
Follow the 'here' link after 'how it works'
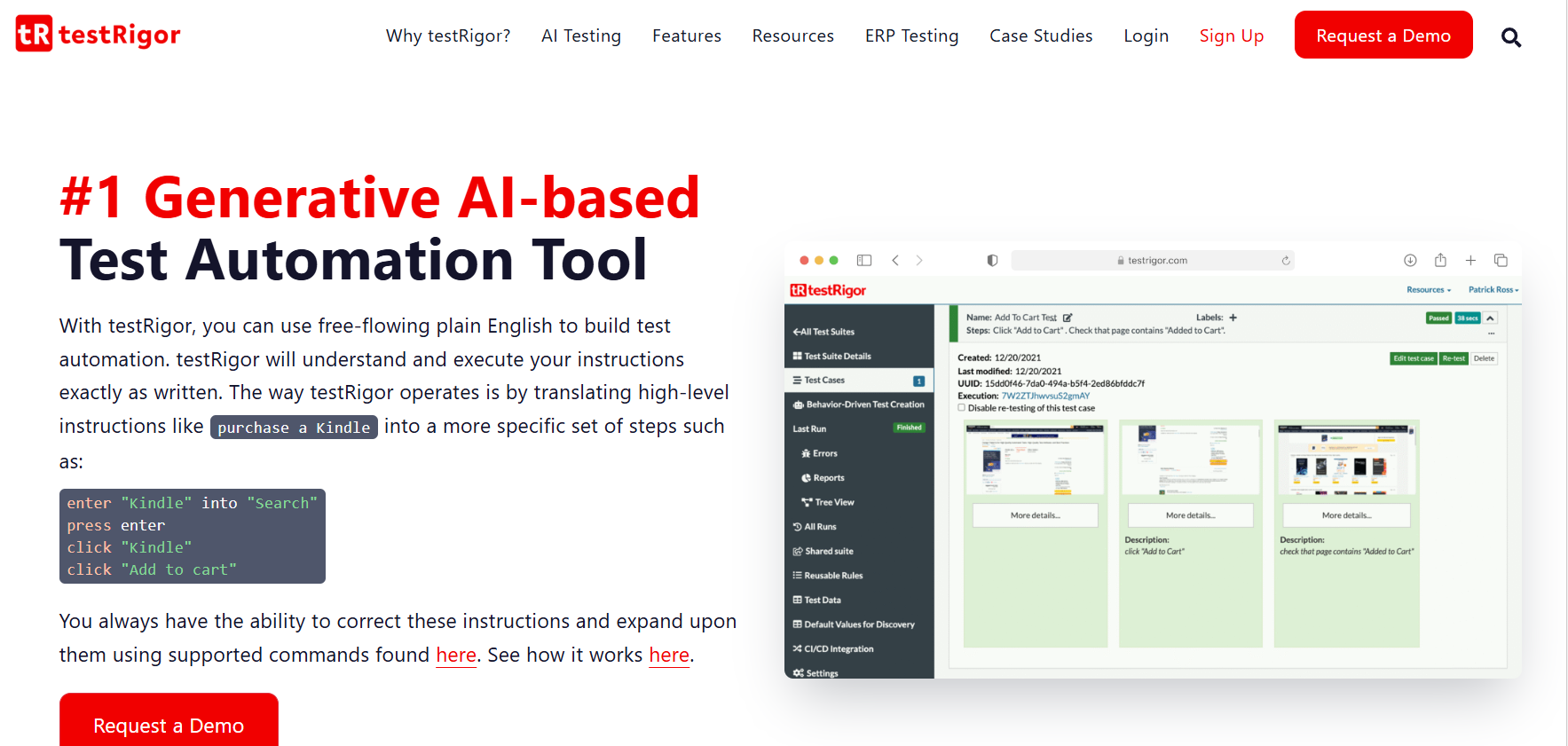pyautogui.click(x=669, y=656)
